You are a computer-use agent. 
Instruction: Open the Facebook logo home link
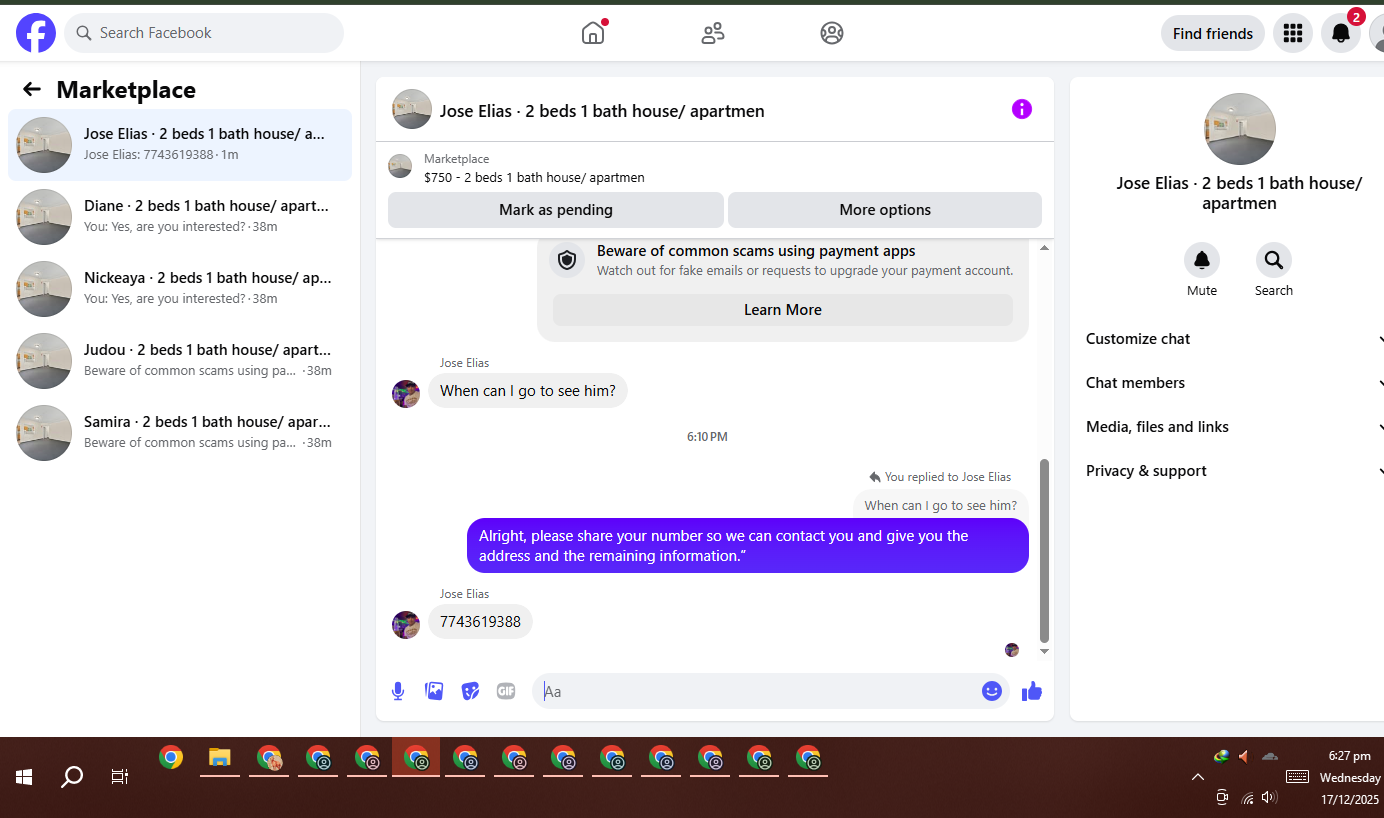coord(36,33)
